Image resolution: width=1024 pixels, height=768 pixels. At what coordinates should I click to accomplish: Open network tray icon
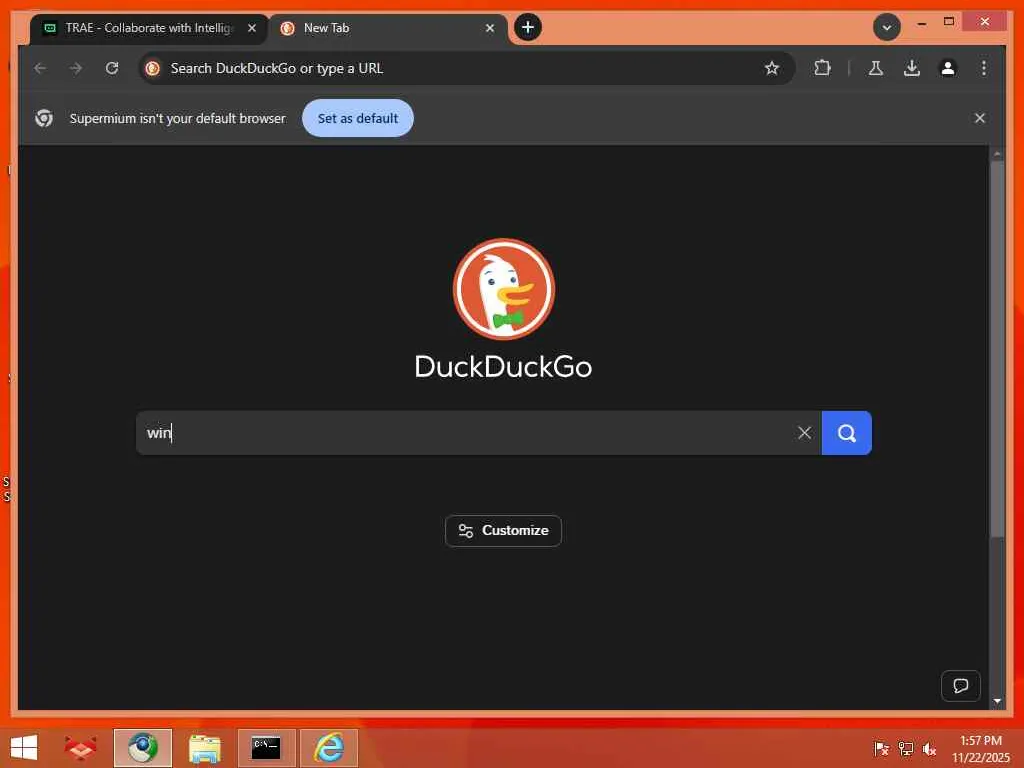(906, 748)
